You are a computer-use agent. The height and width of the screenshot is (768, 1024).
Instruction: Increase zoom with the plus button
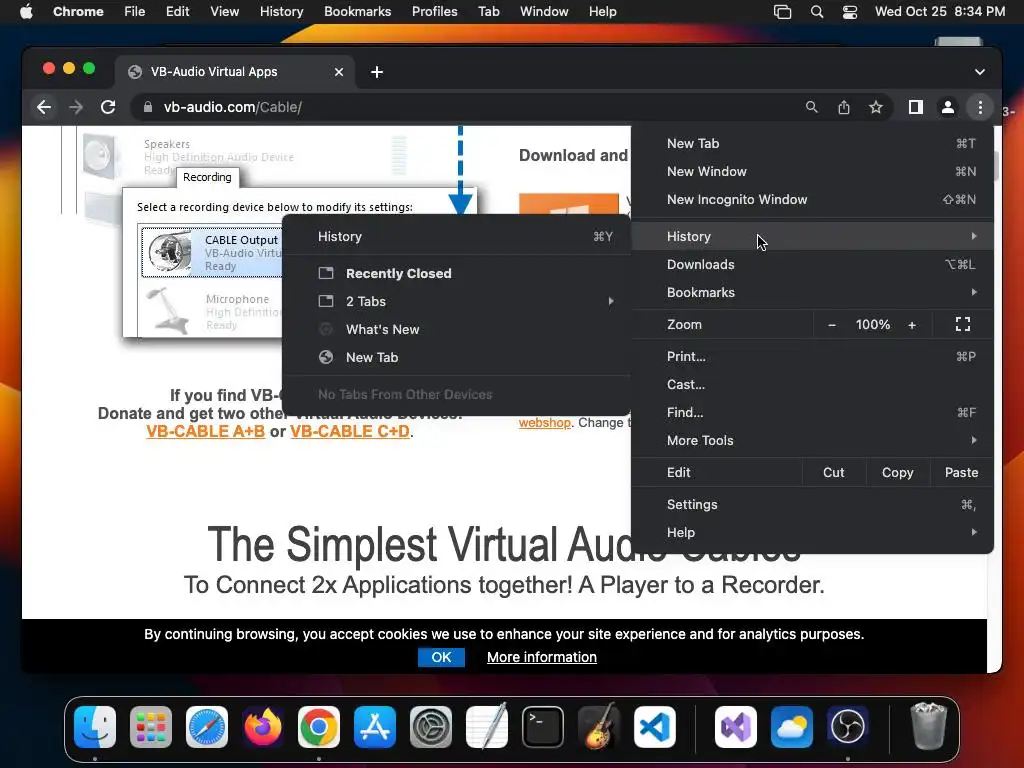pyautogui.click(x=912, y=325)
